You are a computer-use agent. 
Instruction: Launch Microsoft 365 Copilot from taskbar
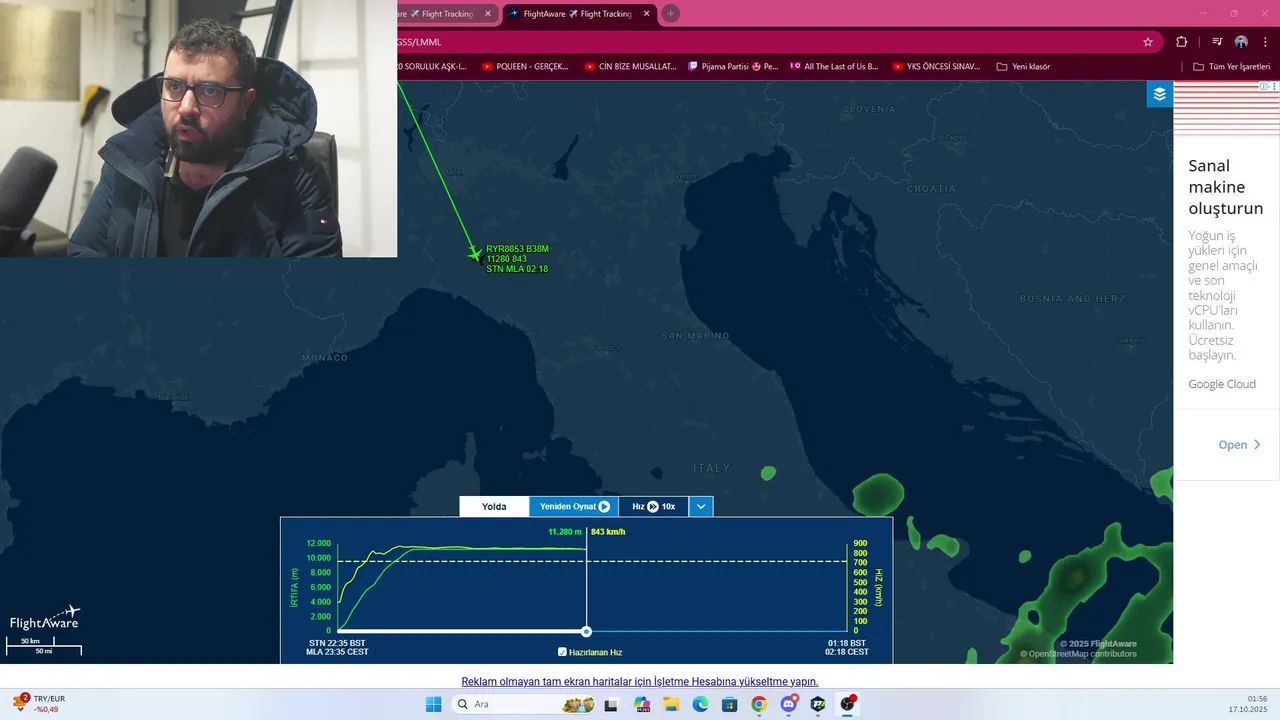pos(641,704)
